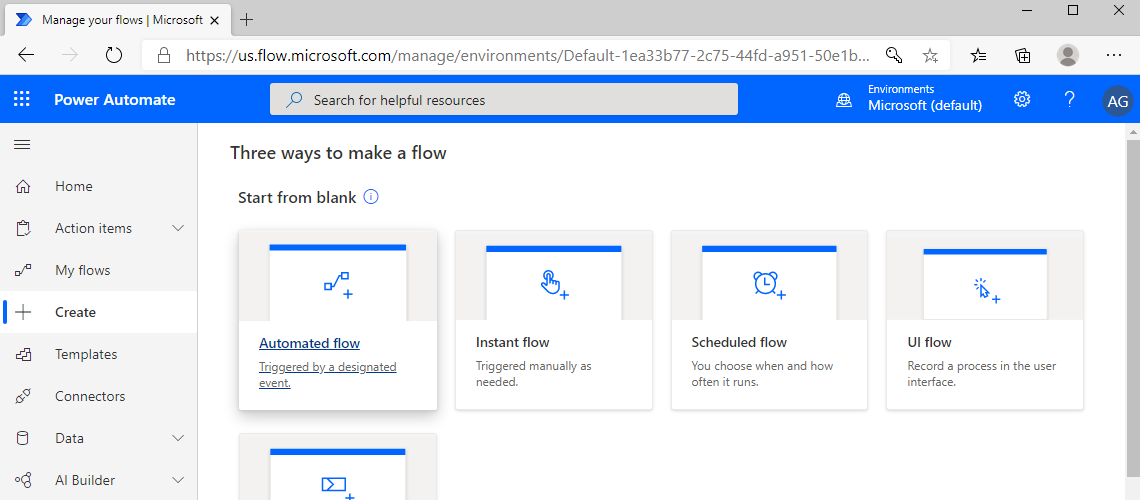Click the Search for helpful resources box
The height and width of the screenshot is (500, 1140).
504,100
